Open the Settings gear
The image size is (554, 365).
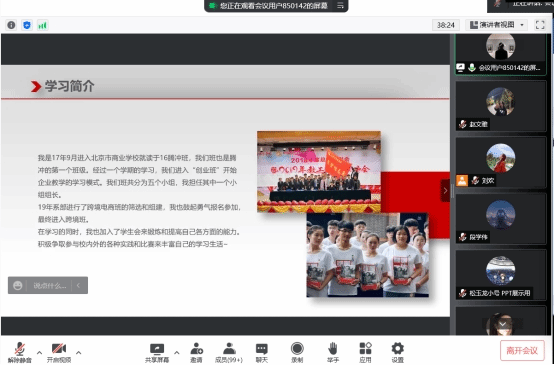tap(397, 353)
